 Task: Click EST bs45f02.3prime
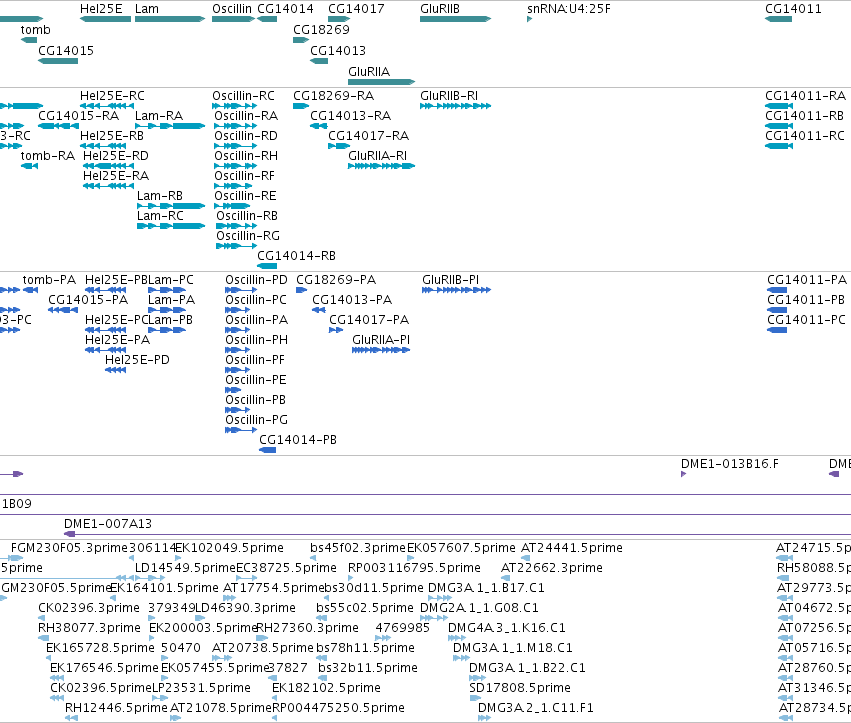coord(358,548)
